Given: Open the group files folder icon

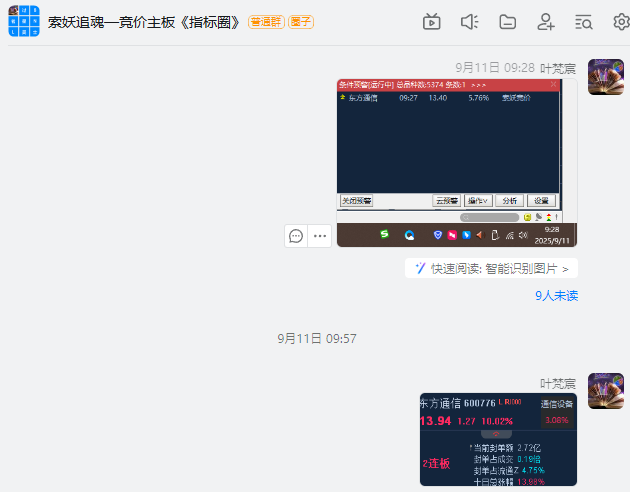Looking at the screenshot, I should tap(507, 22).
